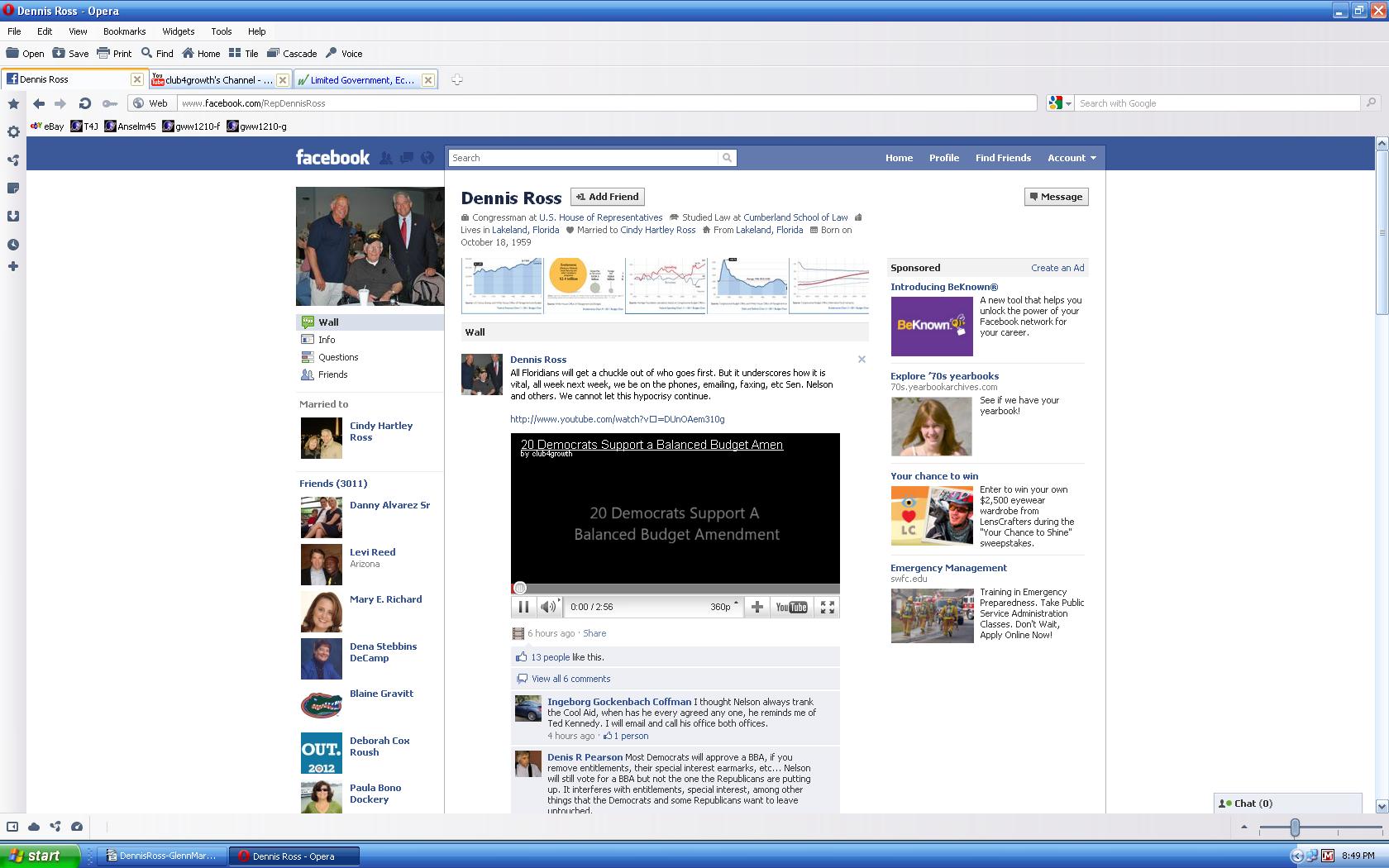
Task: Click the add panel plus icon
Action: pyautogui.click(x=13, y=266)
